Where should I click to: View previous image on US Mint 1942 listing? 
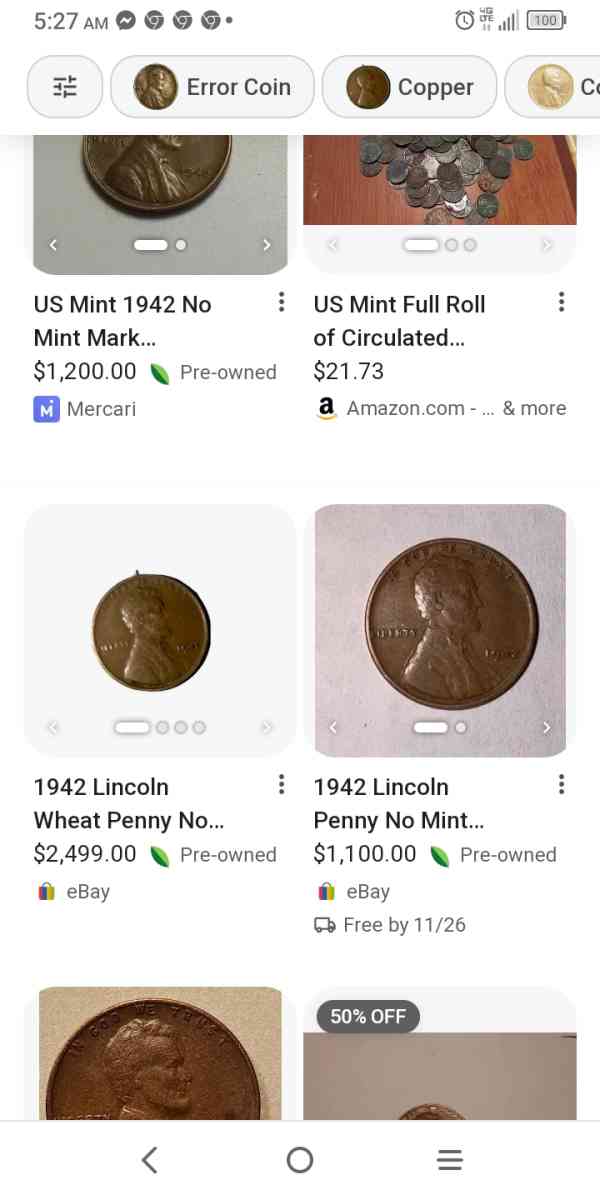pos(53,244)
